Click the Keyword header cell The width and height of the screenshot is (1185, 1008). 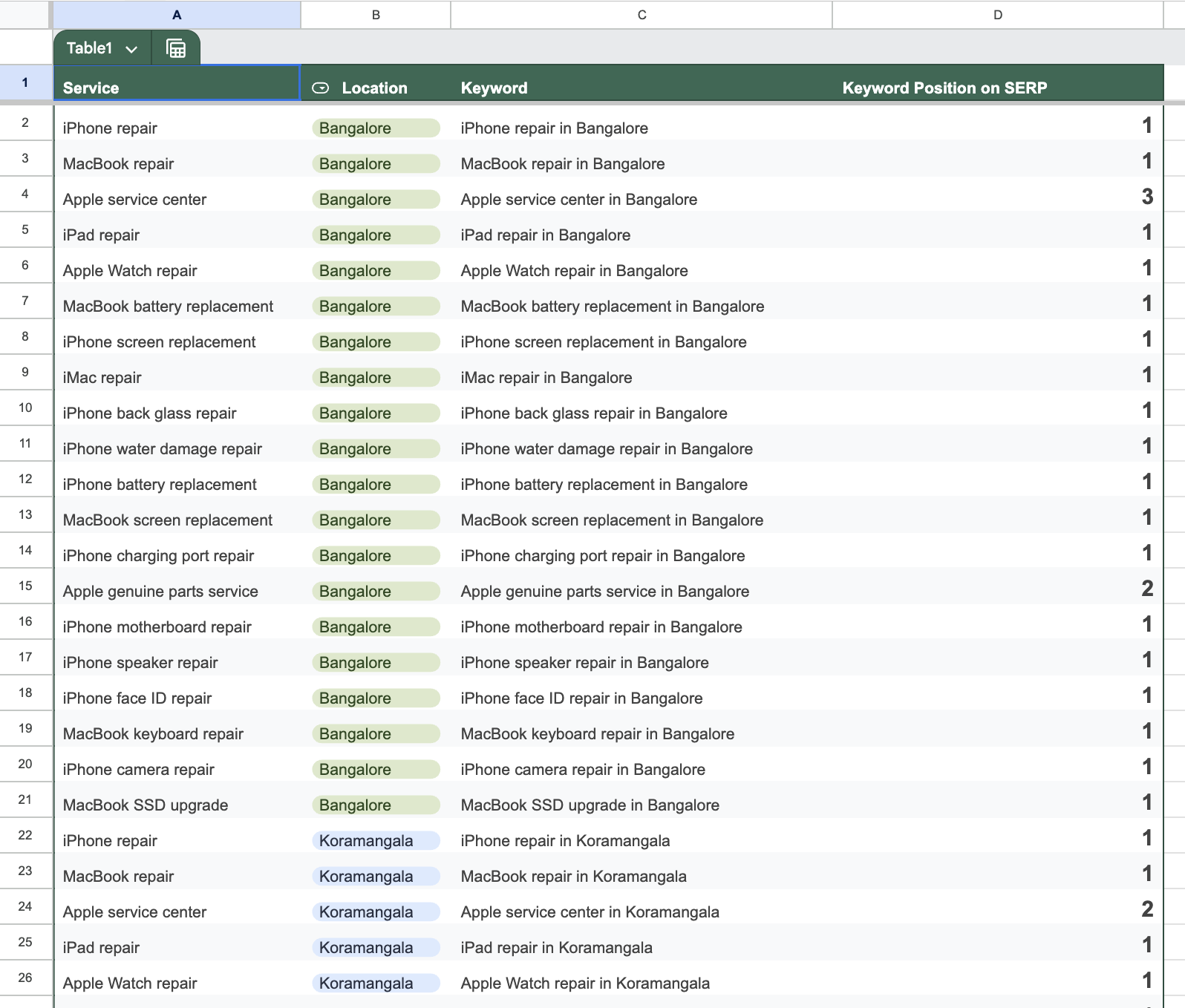[642, 82]
